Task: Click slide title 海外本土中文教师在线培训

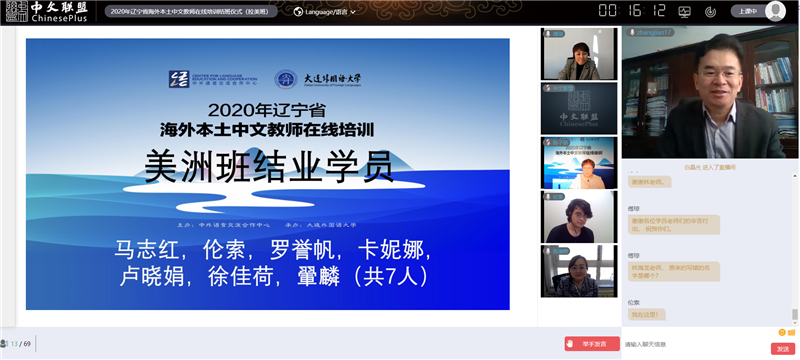Action: tap(267, 130)
